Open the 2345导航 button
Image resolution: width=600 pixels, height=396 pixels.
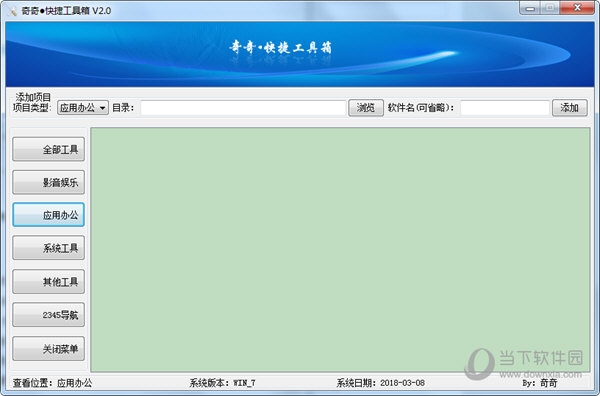(49, 315)
